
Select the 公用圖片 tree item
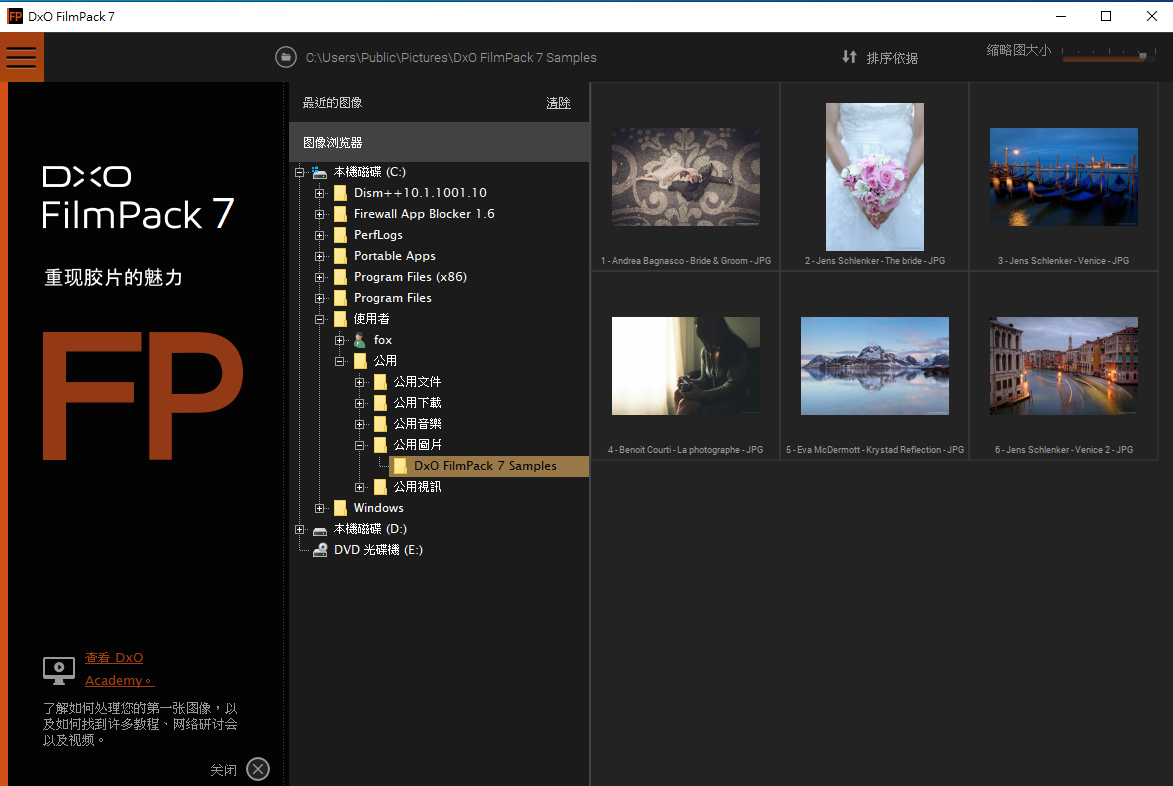pos(417,445)
